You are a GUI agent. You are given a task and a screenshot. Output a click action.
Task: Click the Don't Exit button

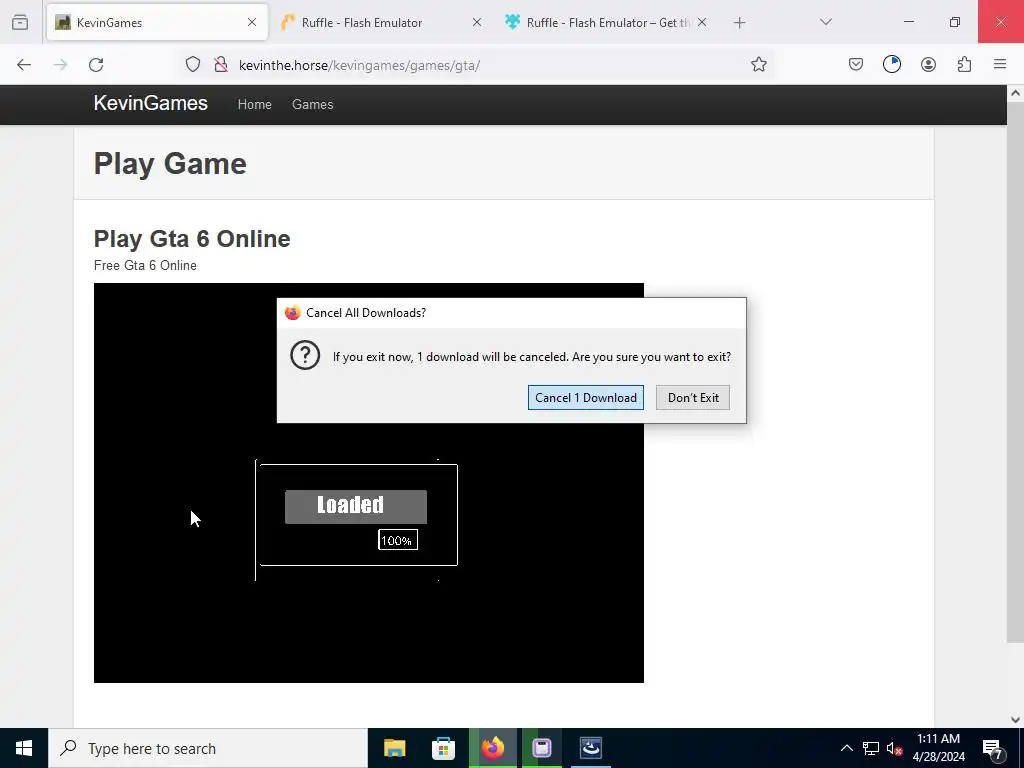[x=693, y=398]
